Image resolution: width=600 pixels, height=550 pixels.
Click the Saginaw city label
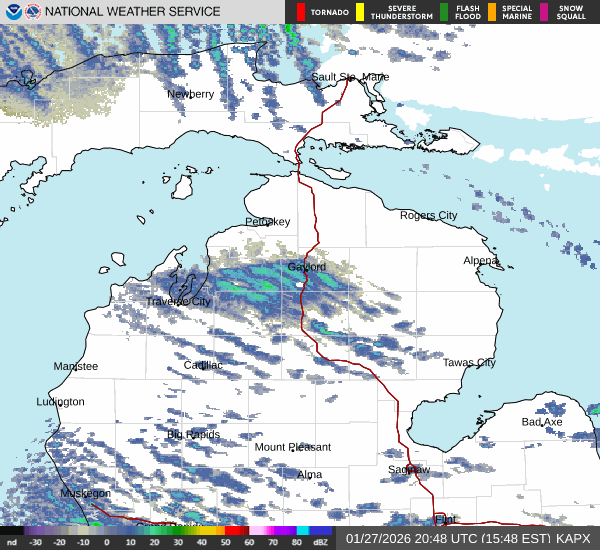409,469
